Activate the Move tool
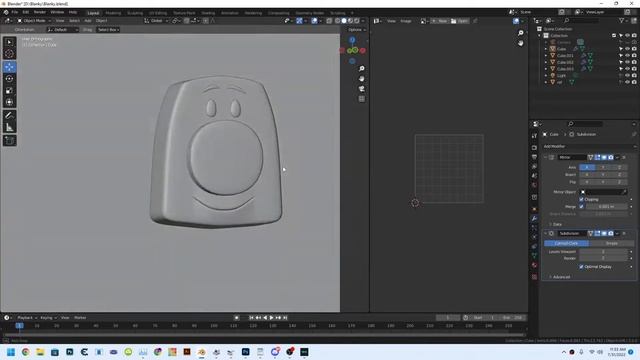 click(x=9, y=67)
